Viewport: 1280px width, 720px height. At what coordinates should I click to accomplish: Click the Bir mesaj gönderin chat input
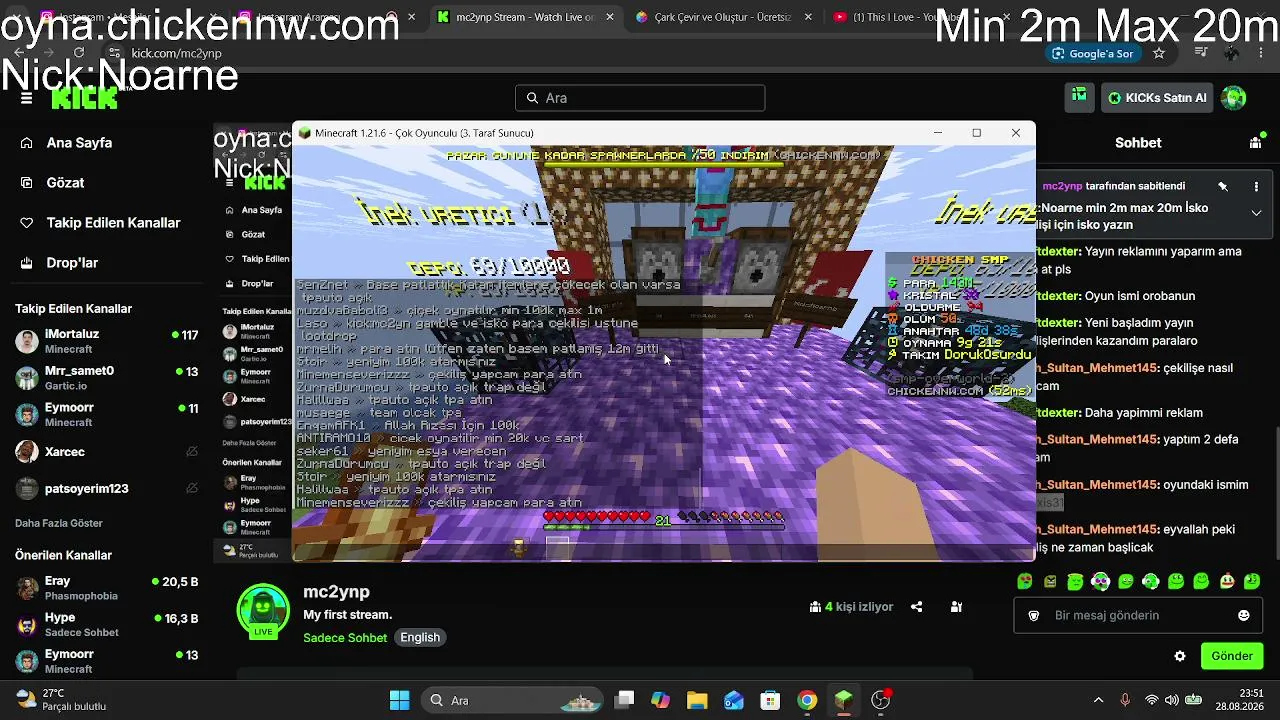pyautogui.click(x=1140, y=615)
